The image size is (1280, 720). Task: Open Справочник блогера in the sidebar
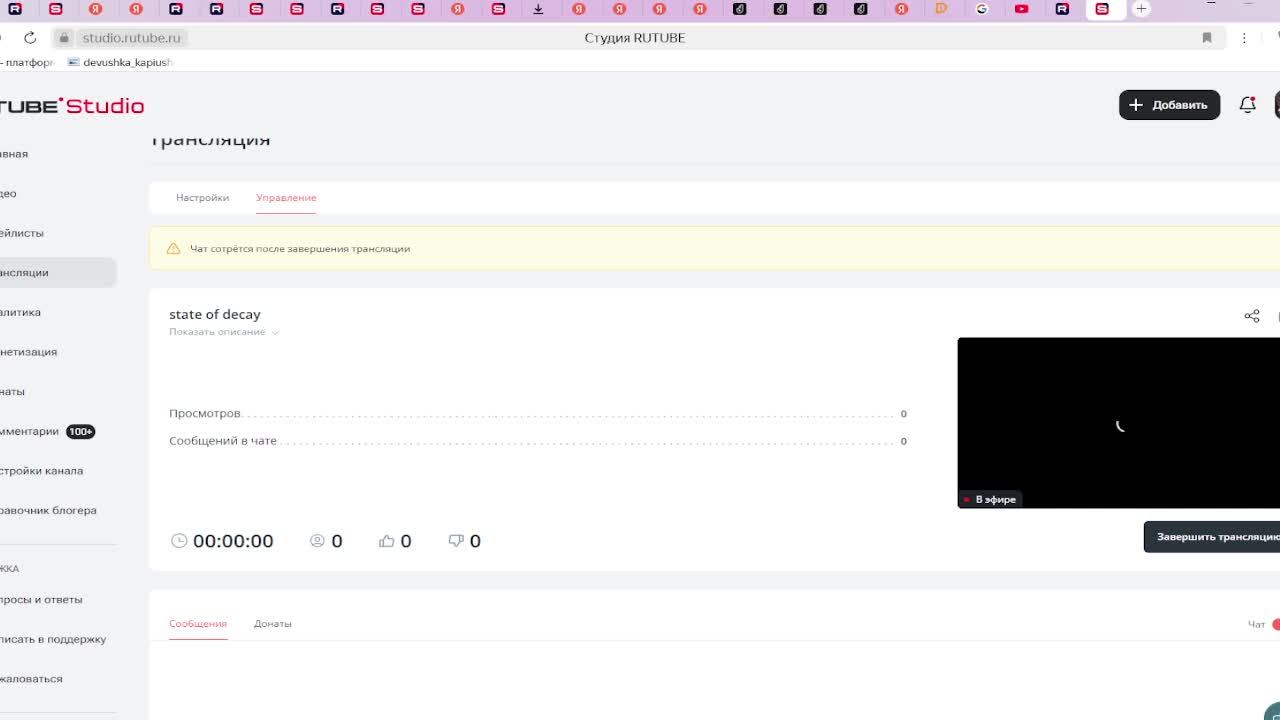click(x=48, y=511)
